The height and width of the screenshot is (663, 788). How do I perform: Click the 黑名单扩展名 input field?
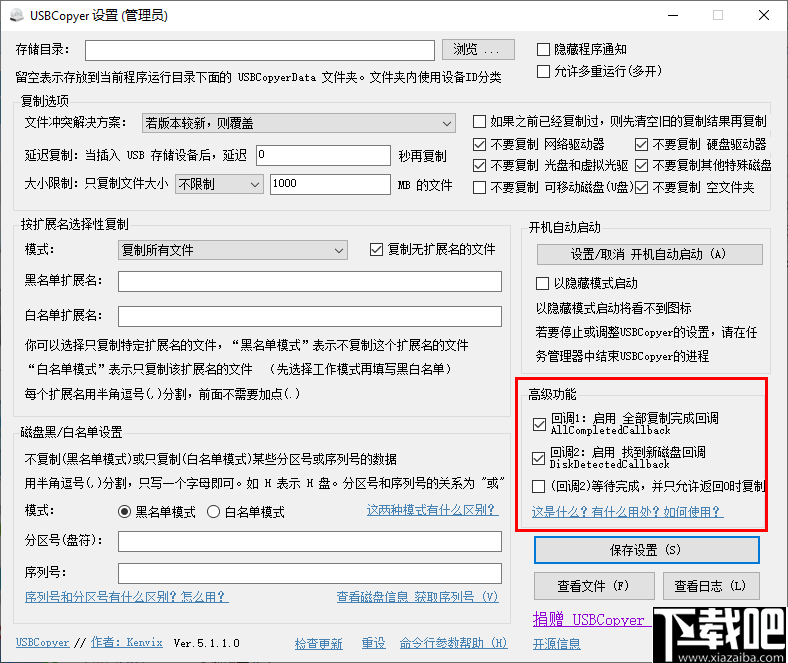coord(310,281)
